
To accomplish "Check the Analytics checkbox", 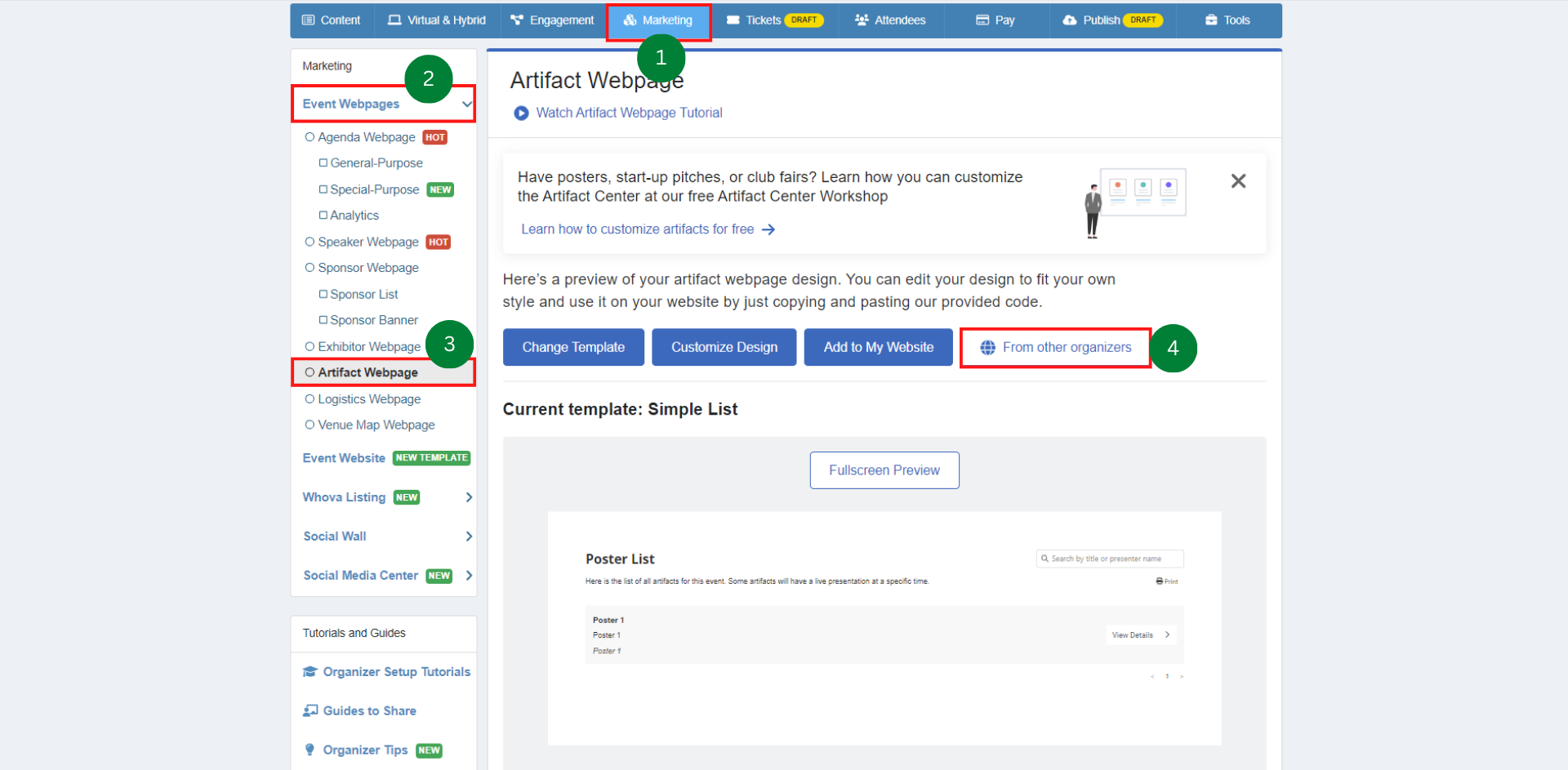I will (x=323, y=215).
